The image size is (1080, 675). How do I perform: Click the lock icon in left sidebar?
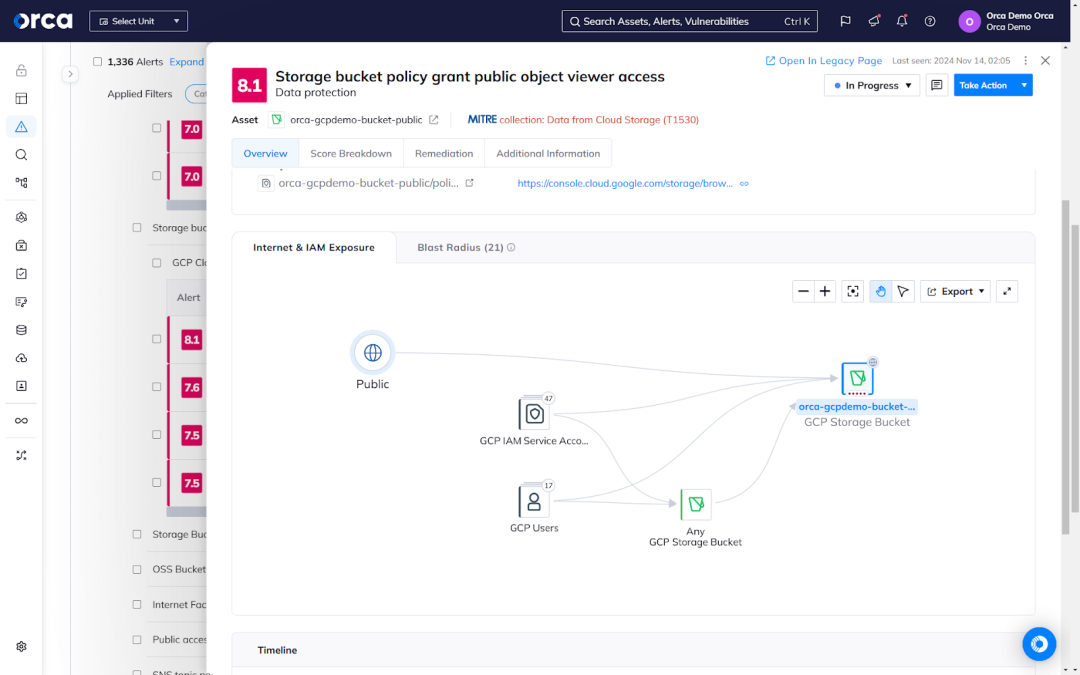click(21, 70)
